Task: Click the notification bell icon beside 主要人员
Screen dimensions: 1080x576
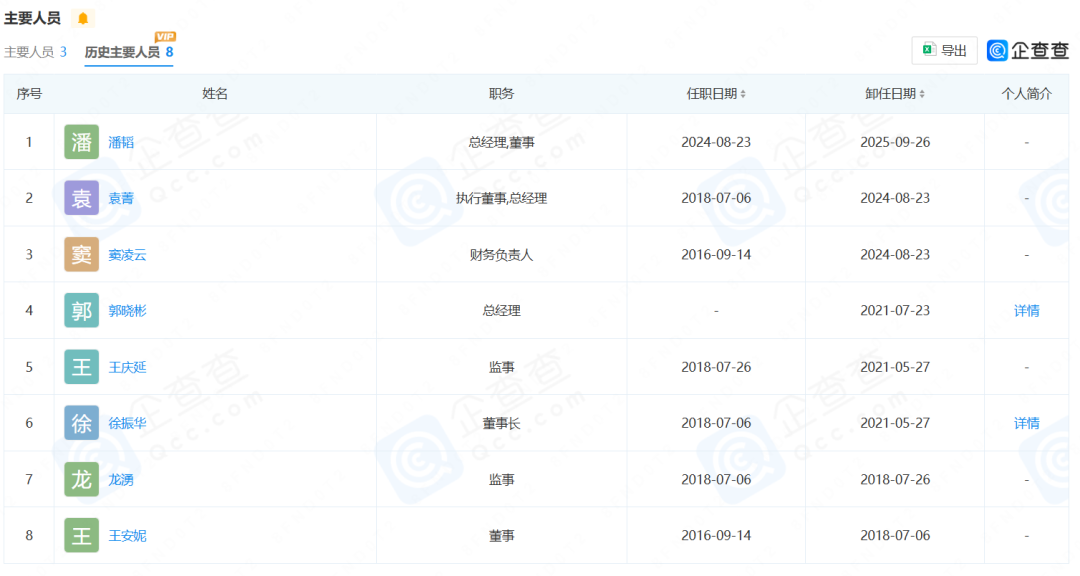Action: click(x=82, y=17)
